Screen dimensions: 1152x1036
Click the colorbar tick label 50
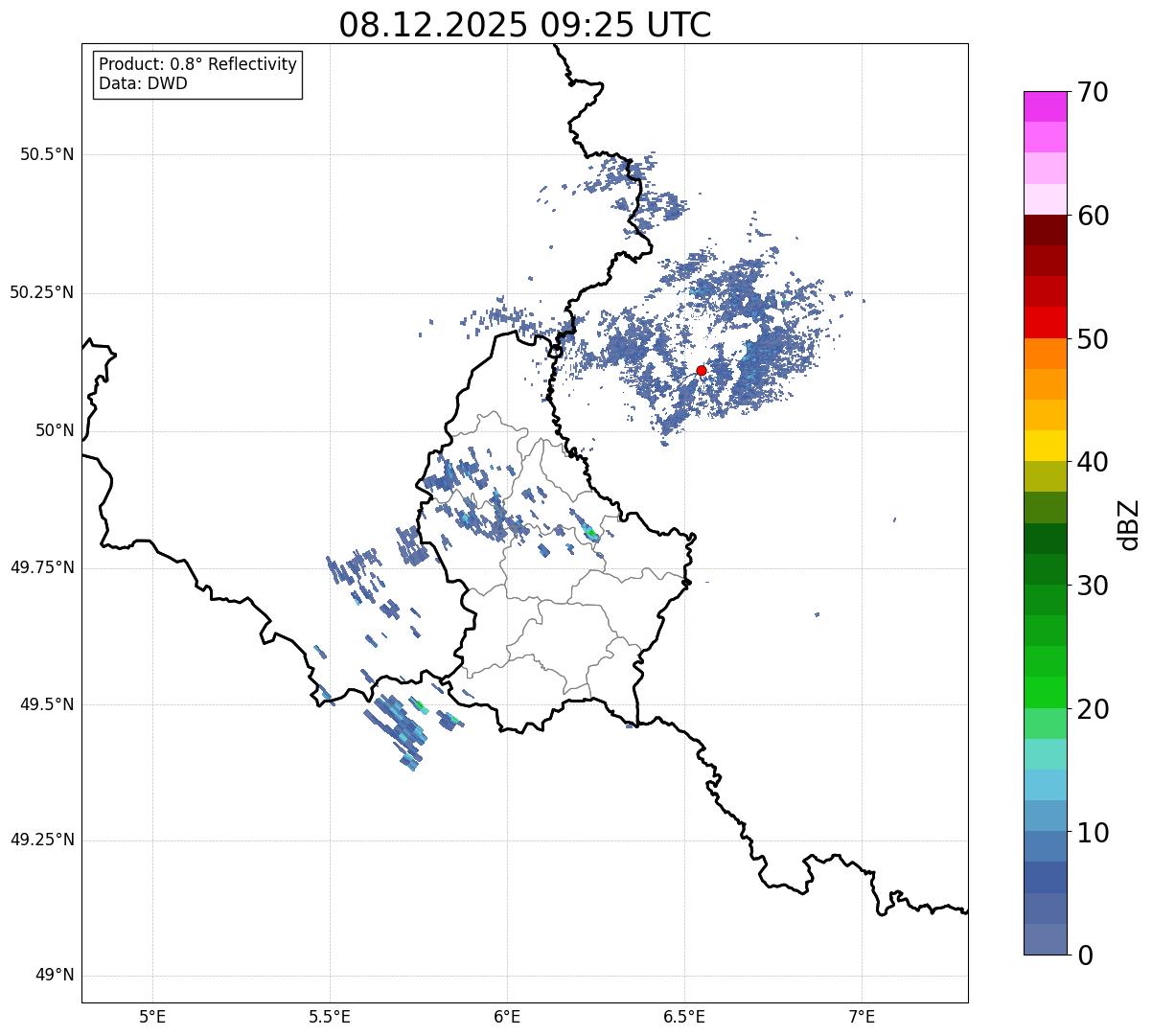point(1093,339)
